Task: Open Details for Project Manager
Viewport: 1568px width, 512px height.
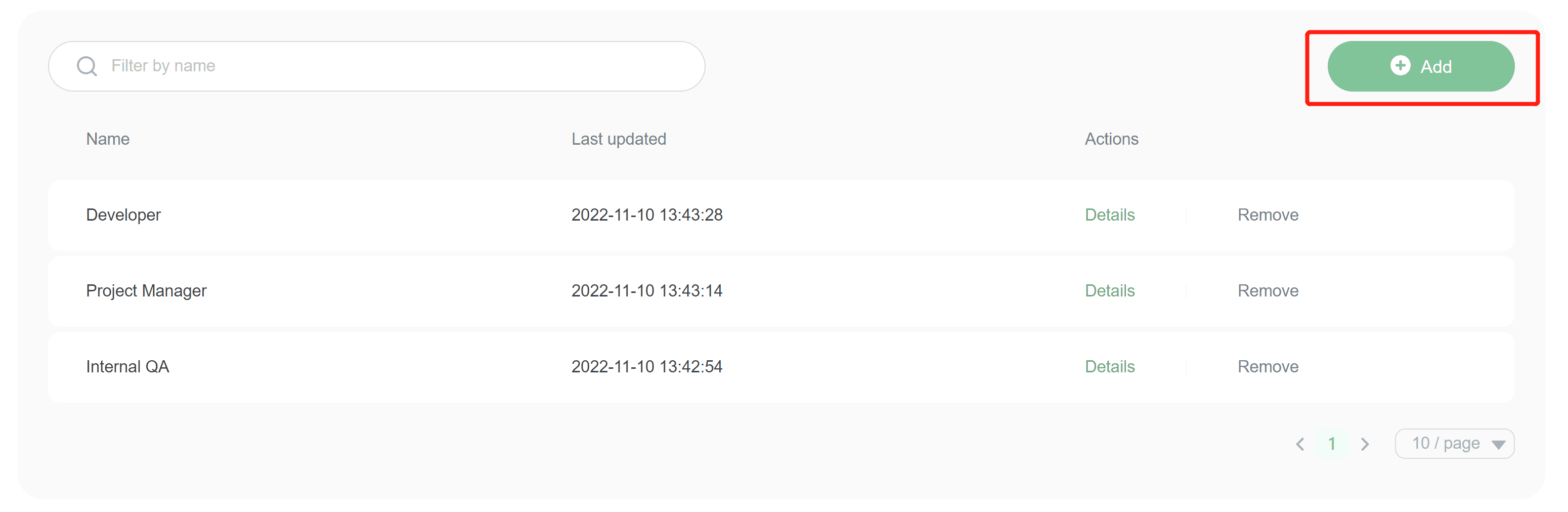Action: click(1110, 291)
